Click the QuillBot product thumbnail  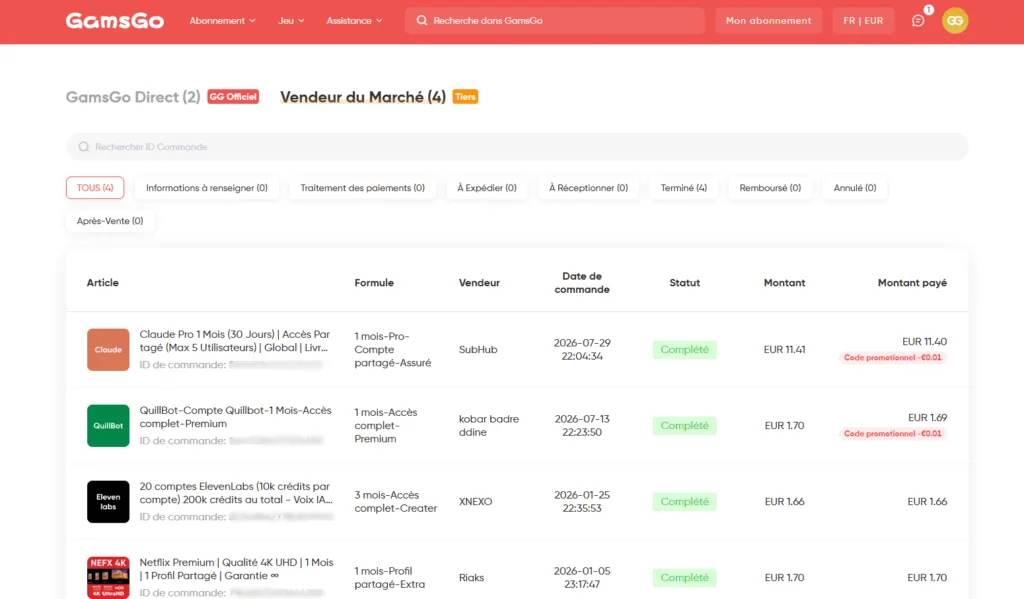108,426
